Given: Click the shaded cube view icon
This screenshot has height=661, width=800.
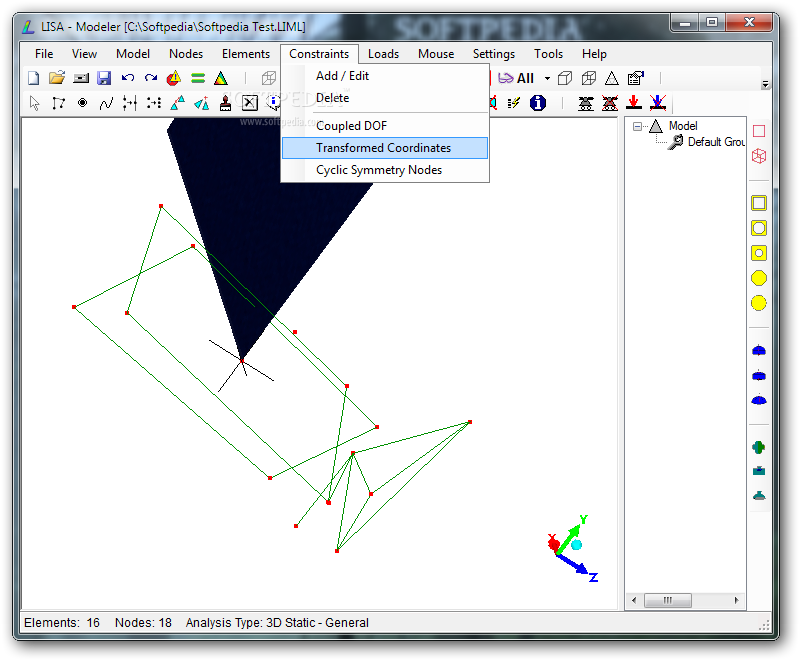Looking at the screenshot, I should (x=565, y=78).
